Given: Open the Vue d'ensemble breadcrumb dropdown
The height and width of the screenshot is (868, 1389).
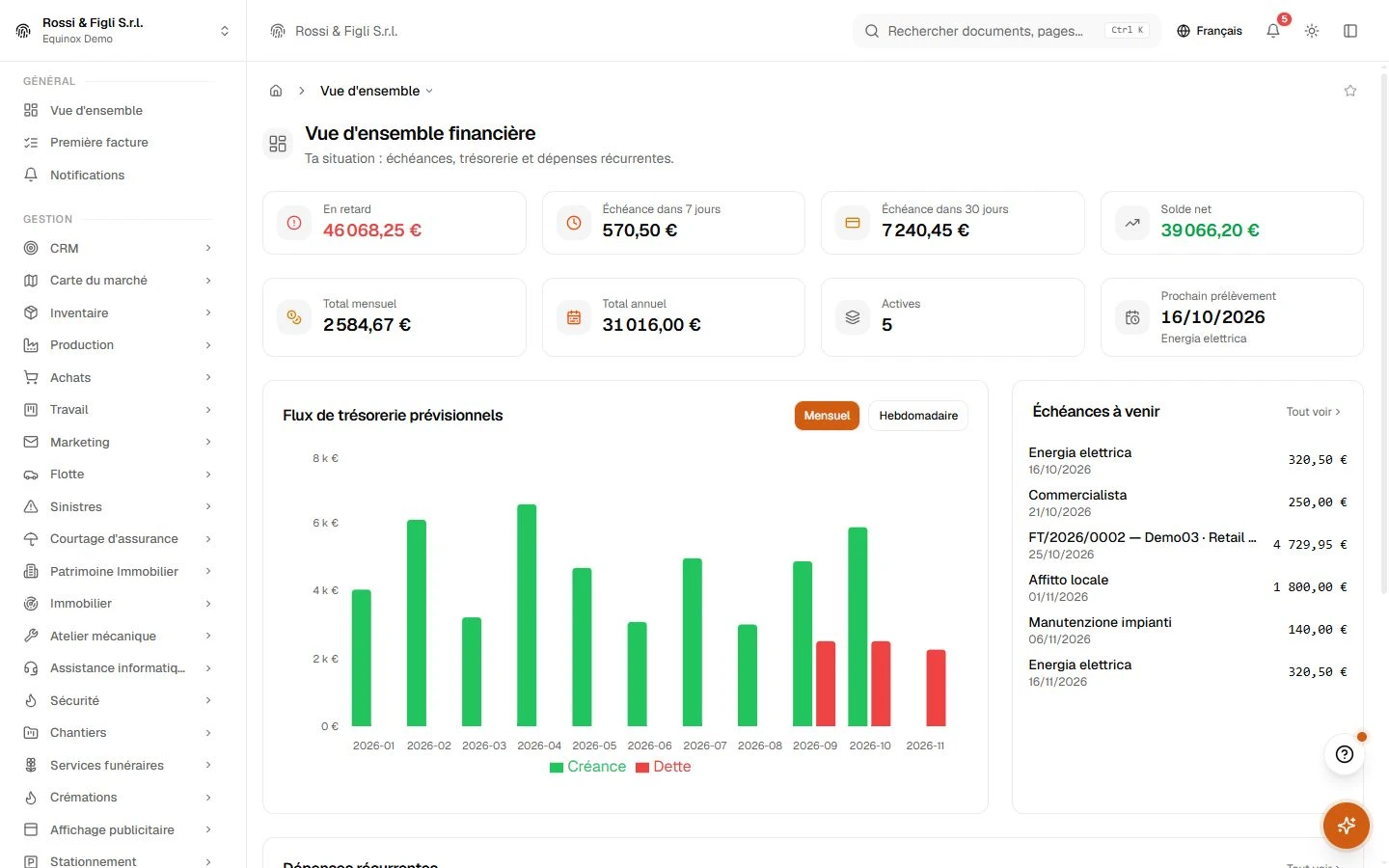Looking at the screenshot, I should pos(376,91).
